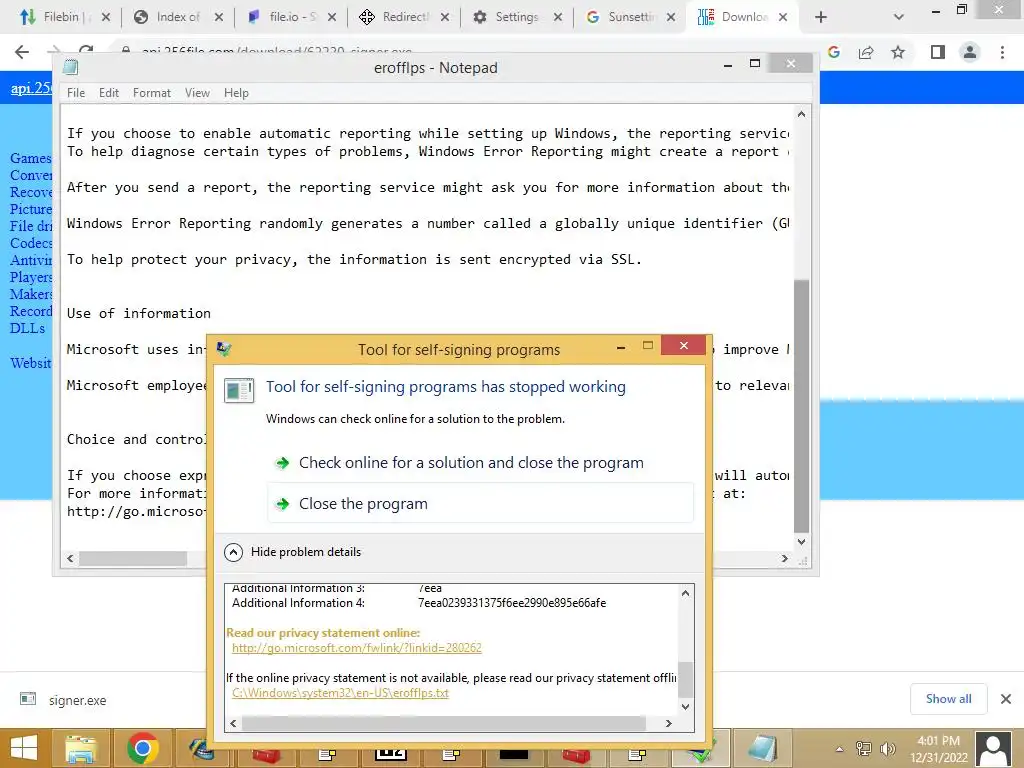Open the signer.exe download item
The image size is (1024, 768).
pyautogui.click(x=77, y=700)
